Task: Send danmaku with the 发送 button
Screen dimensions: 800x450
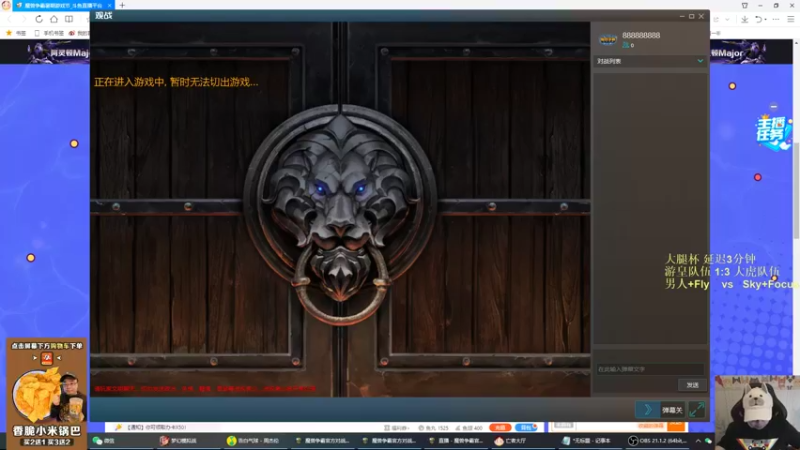Action: click(692, 385)
